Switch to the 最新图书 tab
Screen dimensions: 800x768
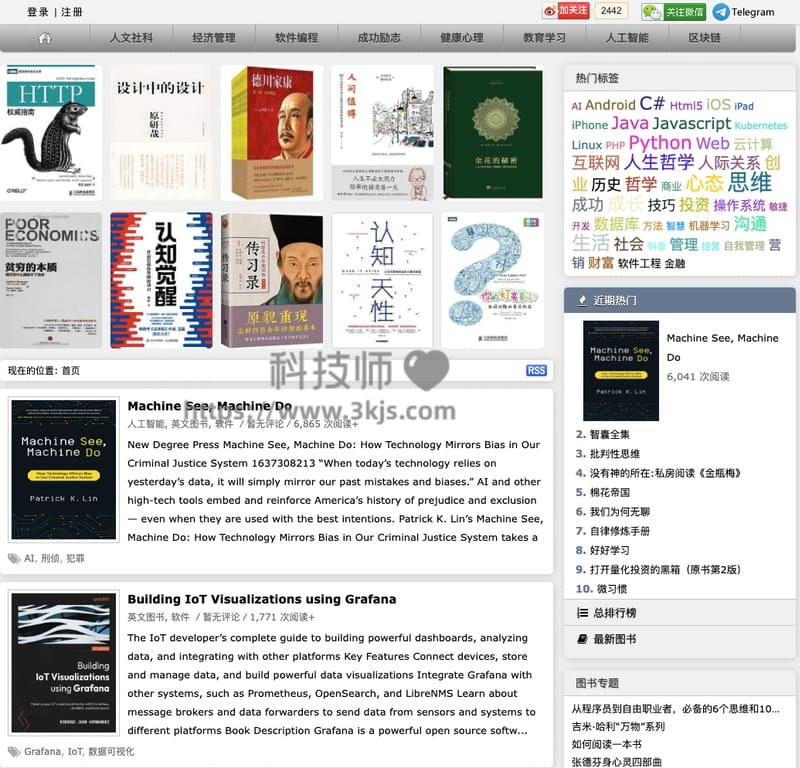[680, 639]
